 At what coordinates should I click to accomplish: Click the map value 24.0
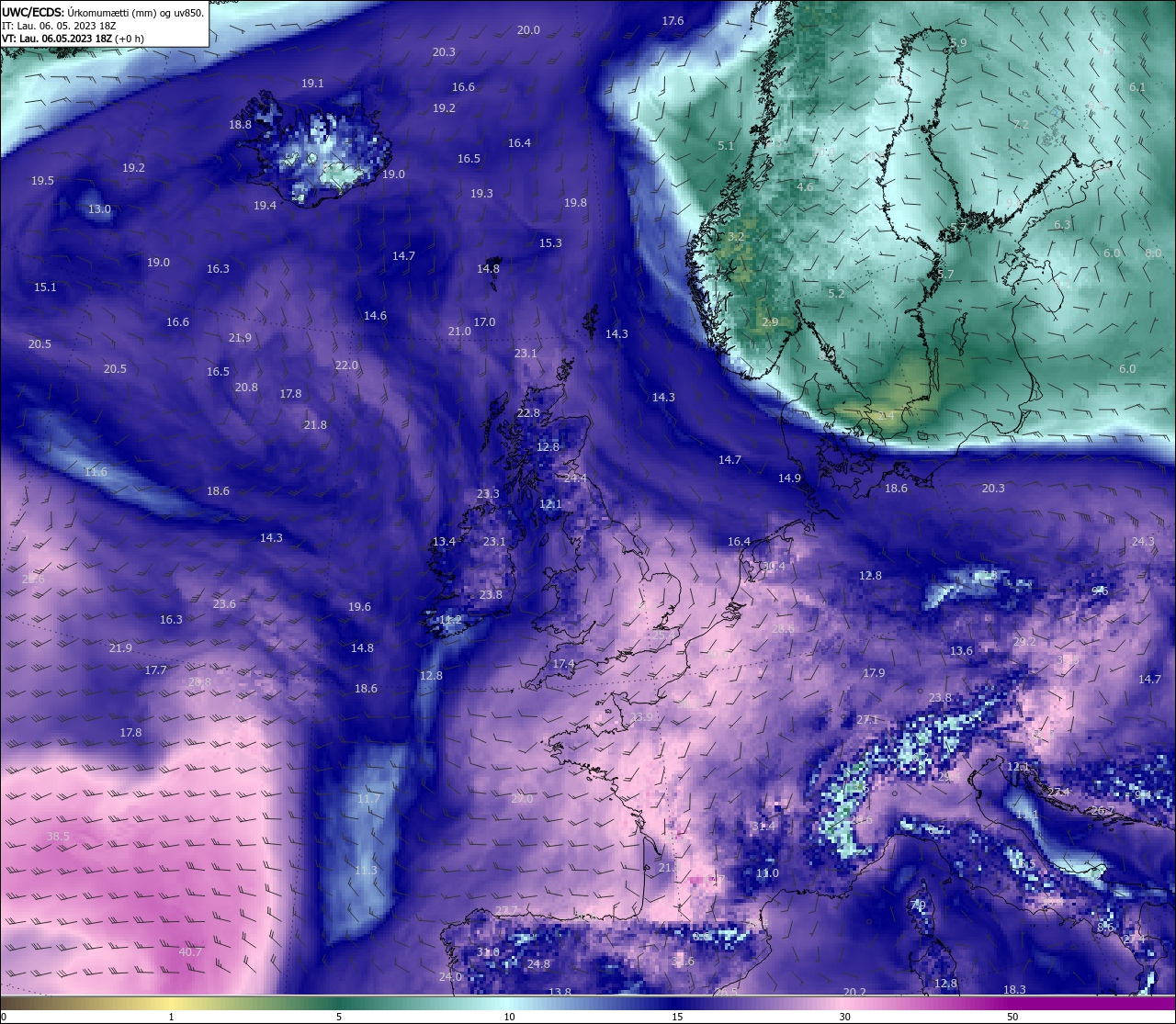point(450,977)
